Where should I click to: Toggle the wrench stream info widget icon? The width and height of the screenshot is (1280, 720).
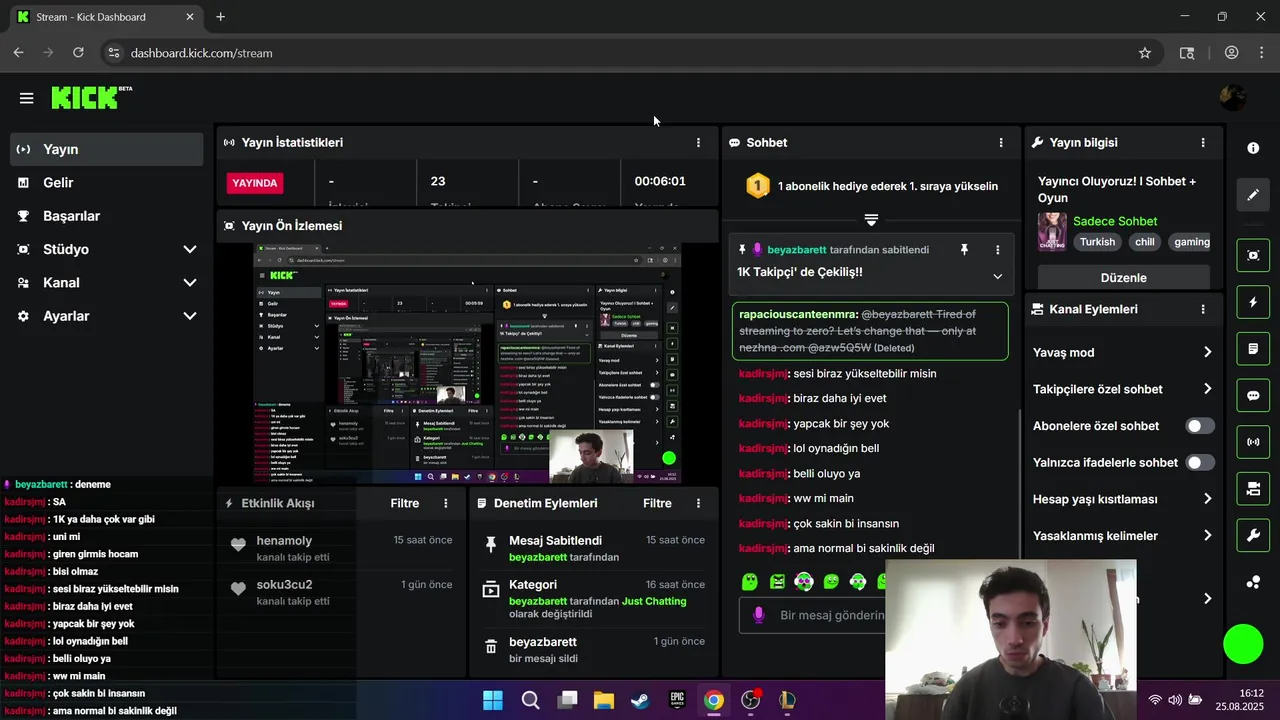1253,536
